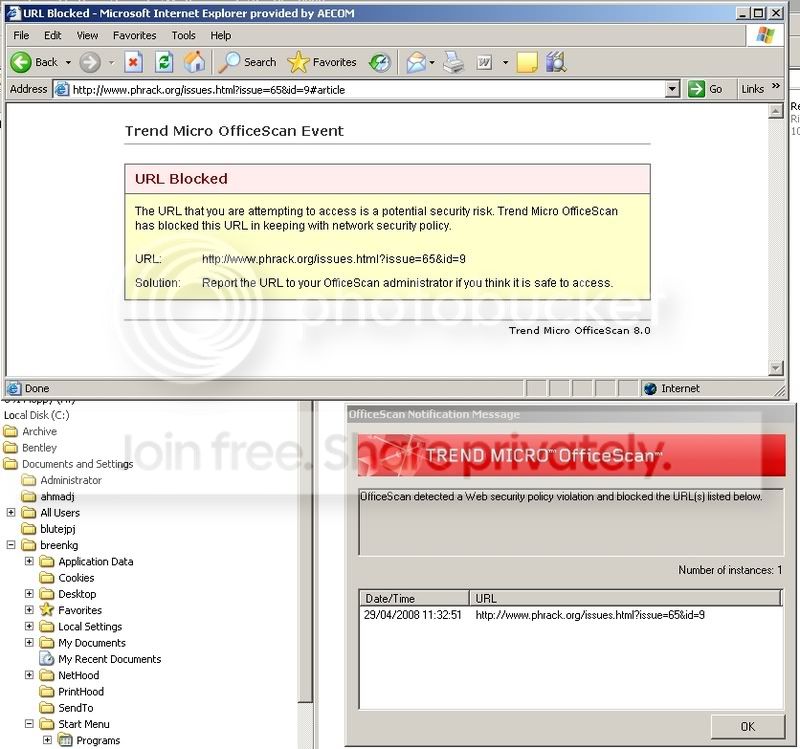Click the Stop loading icon
The height and width of the screenshot is (749, 800).
(131, 61)
